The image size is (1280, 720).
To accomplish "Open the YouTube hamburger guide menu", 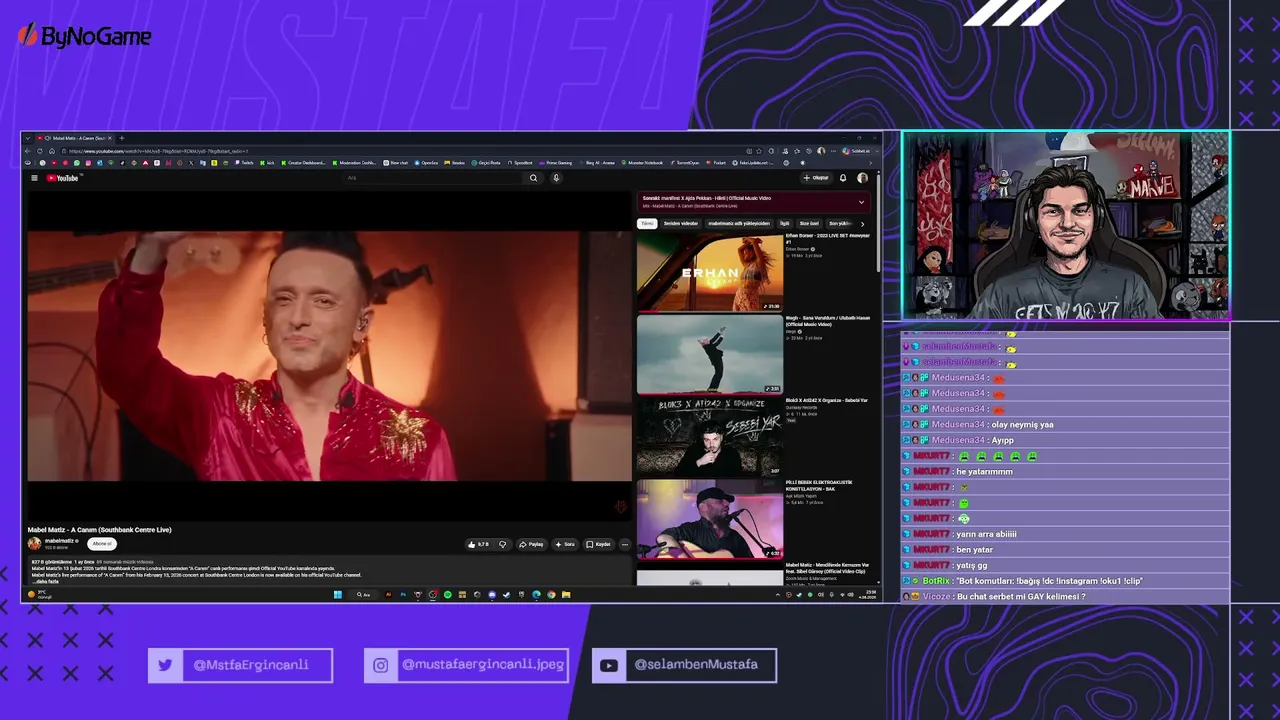I will click(x=34, y=178).
